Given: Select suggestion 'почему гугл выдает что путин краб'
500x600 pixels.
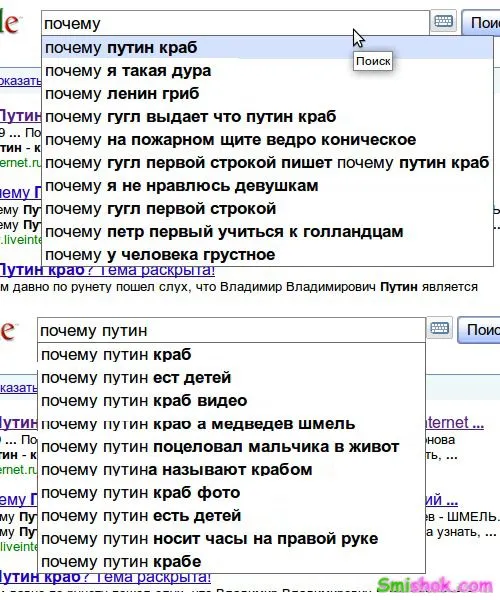Looking at the screenshot, I should click(267, 117).
